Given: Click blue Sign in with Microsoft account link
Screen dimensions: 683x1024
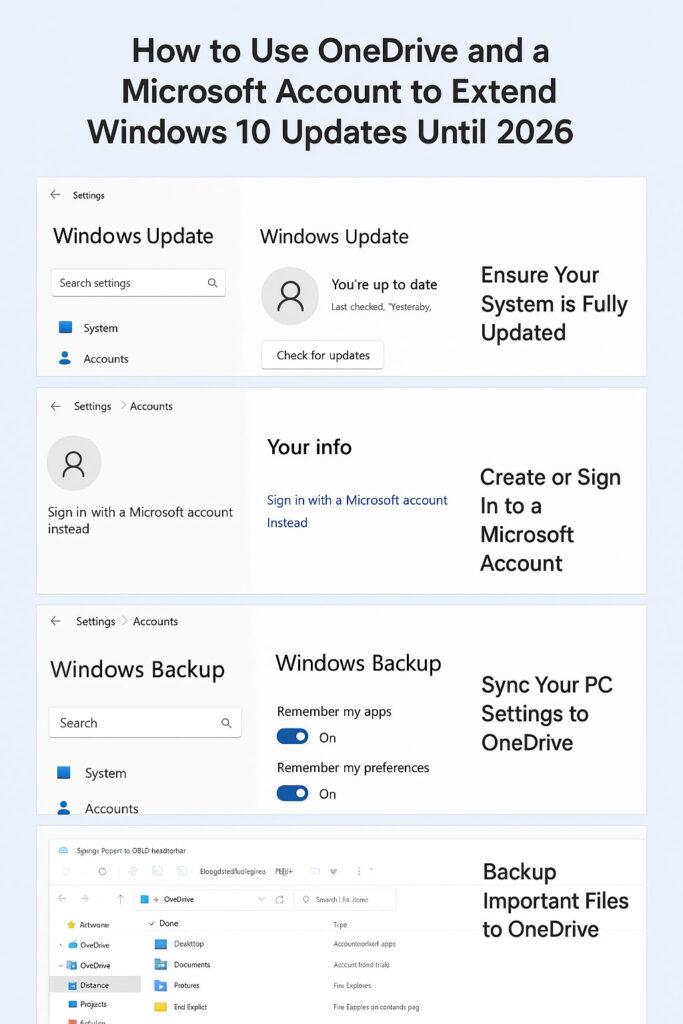Looking at the screenshot, I should (356, 501).
